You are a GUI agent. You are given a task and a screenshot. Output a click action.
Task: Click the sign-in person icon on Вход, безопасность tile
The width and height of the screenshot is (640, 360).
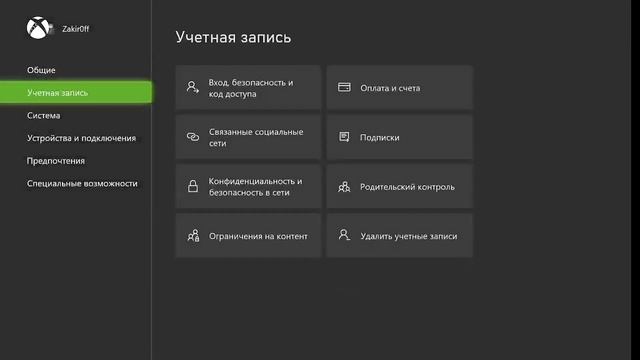pos(193,87)
